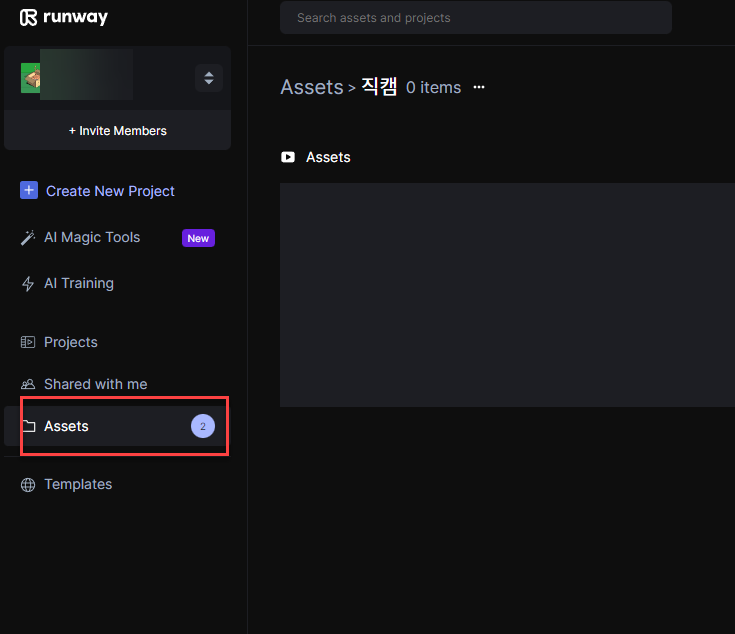The image size is (735, 634).
Task: Click the 직캠 folder name in the breadcrumb
Action: (379, 87)
